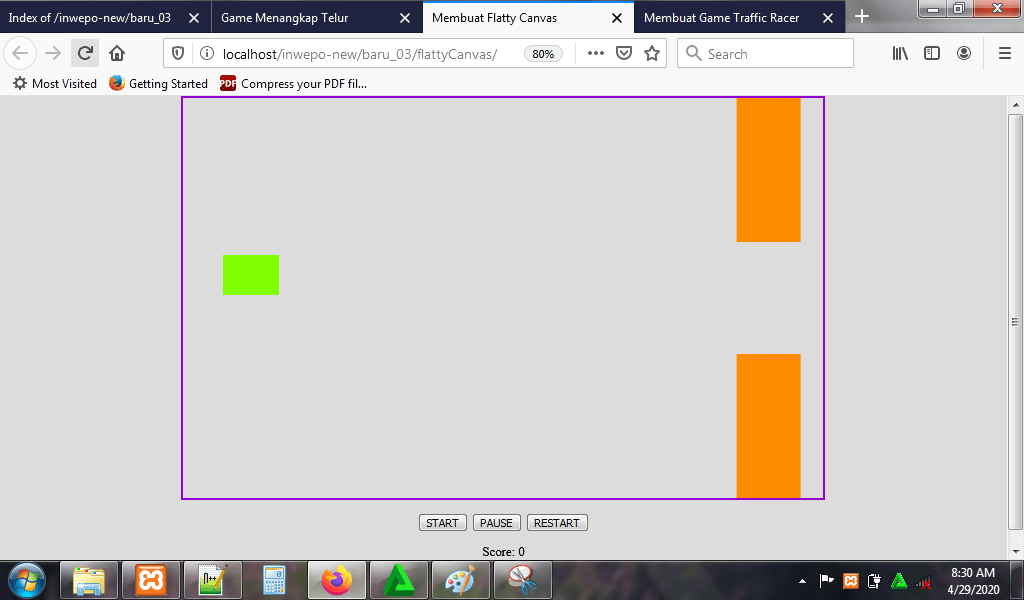Reload the current page
This screenshot has height=600, width=1024.
[x=85, y=54]
